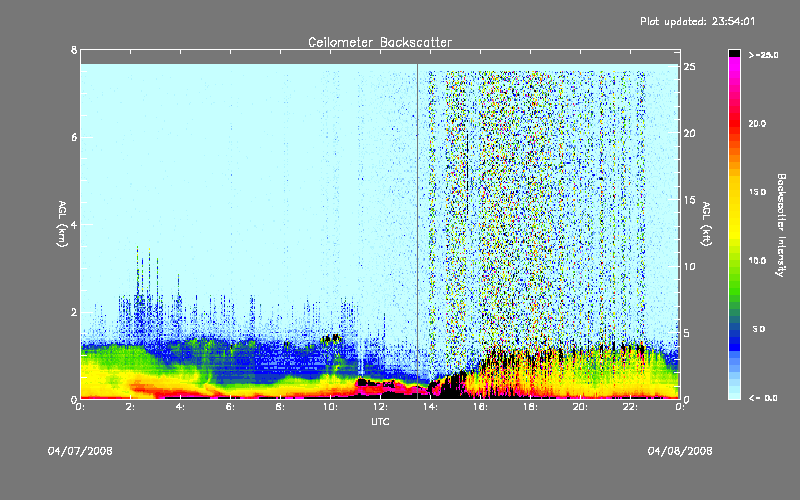Click the 18: hour tick label
The image size is (800, 500).
530,407
